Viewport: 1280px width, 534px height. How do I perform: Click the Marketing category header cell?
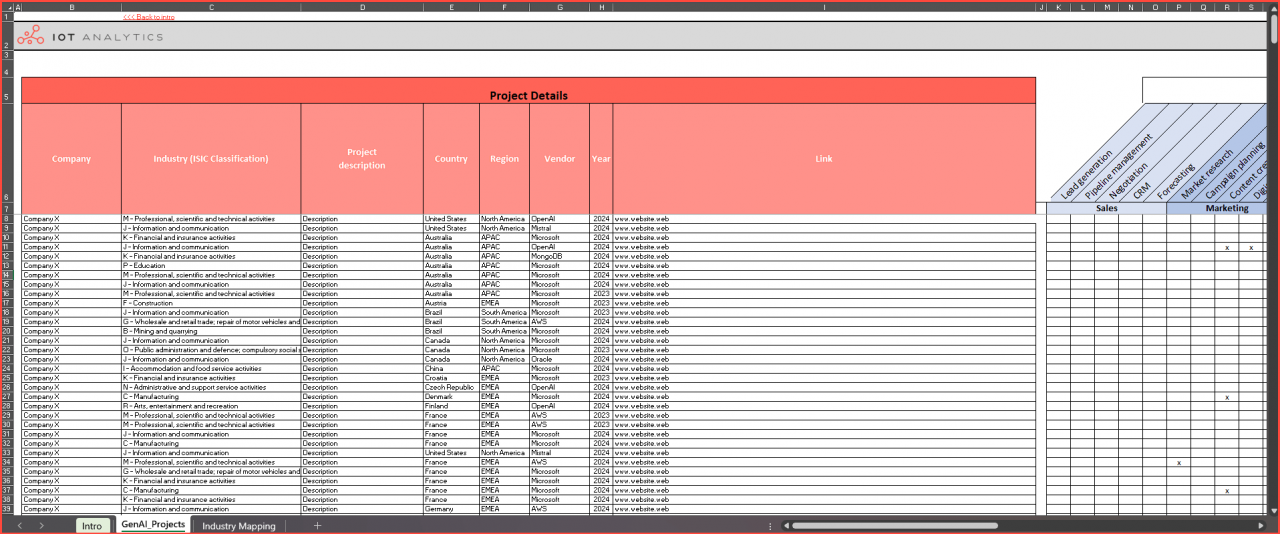point(1226,208)
